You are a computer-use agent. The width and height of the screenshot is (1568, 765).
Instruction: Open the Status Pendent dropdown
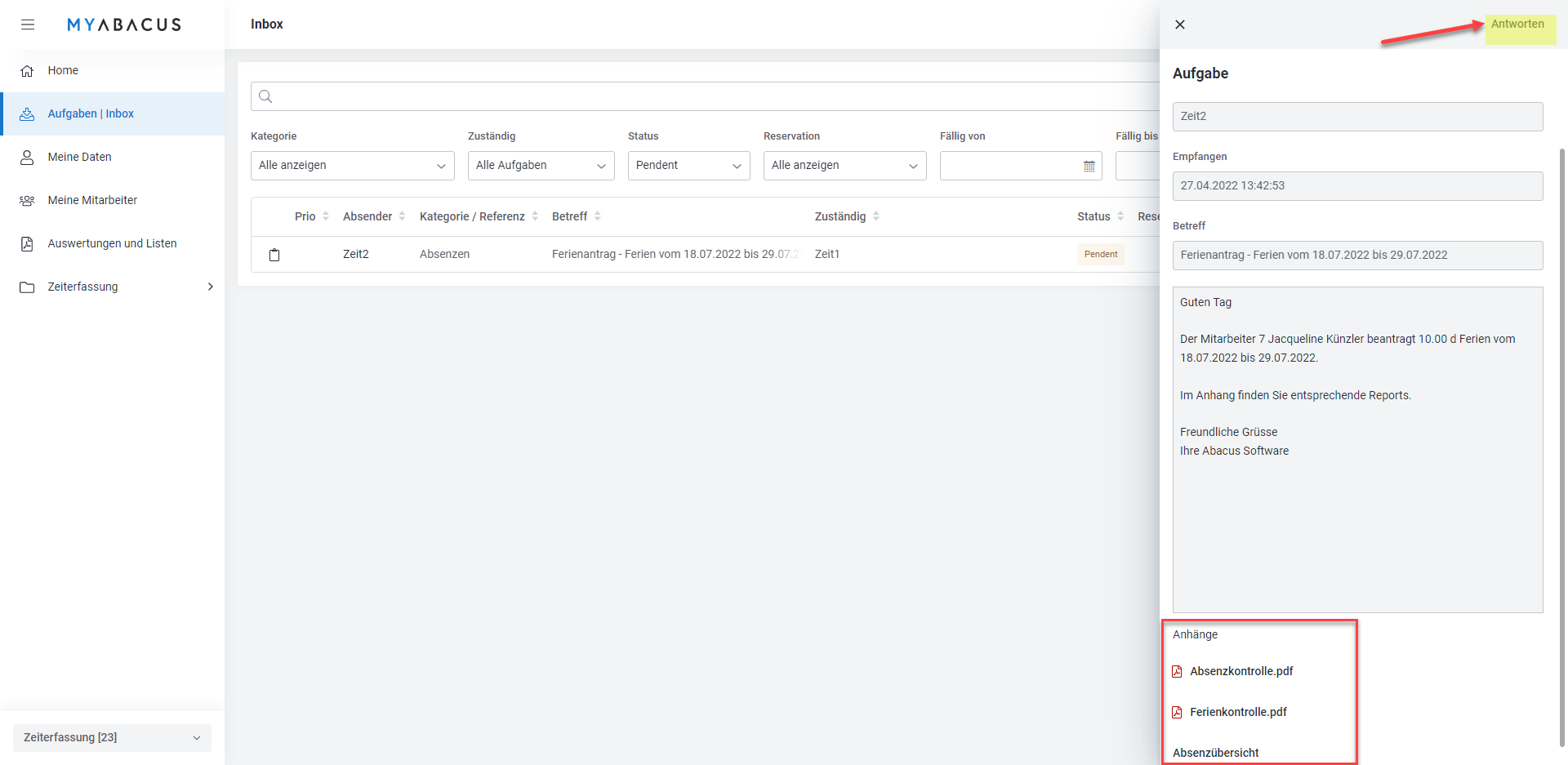689,166
